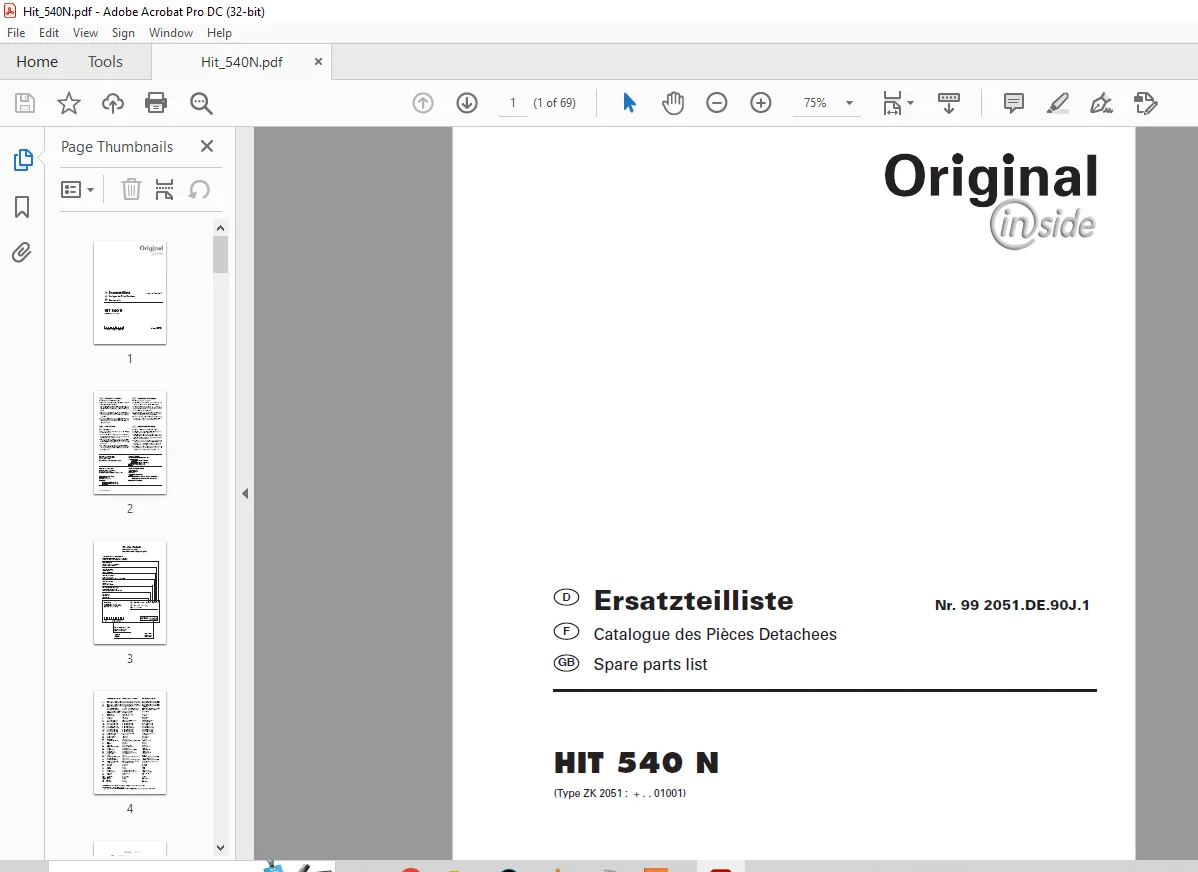This screenshot has height=872, width=1198.
Task: Collapse the navigation pane with arrow
Action: (245, 494)
